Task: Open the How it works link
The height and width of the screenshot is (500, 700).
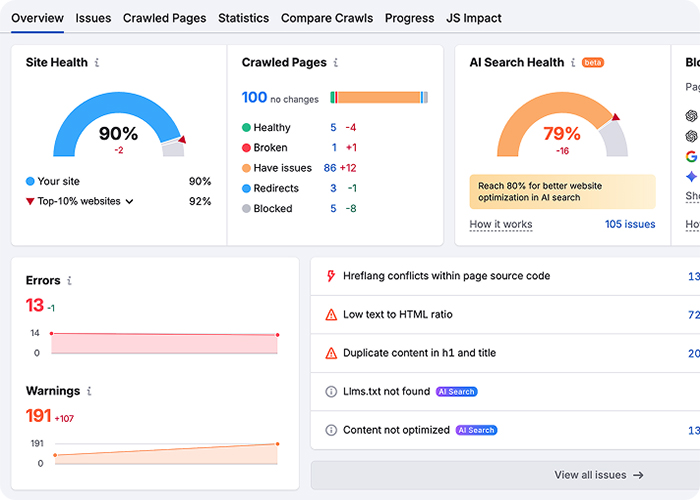Action: [501, 224]
